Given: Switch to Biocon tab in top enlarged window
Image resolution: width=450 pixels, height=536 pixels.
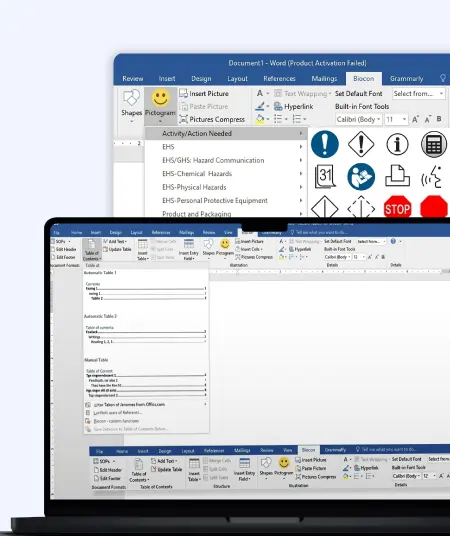Looking at the screenshot, I should [363, 79].
